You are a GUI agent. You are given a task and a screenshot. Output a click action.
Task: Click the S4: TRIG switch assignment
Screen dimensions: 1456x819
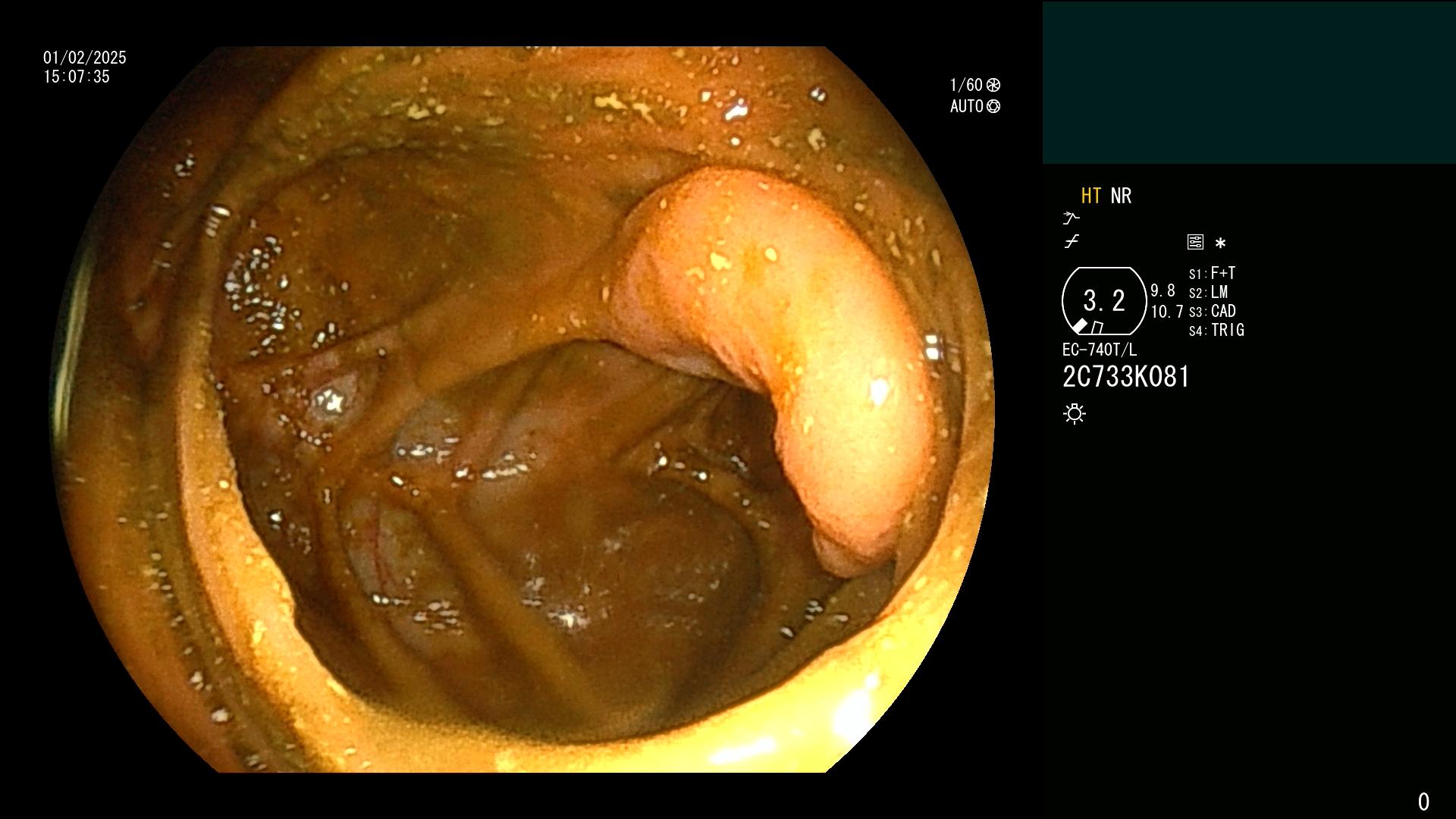(1216, 330)
